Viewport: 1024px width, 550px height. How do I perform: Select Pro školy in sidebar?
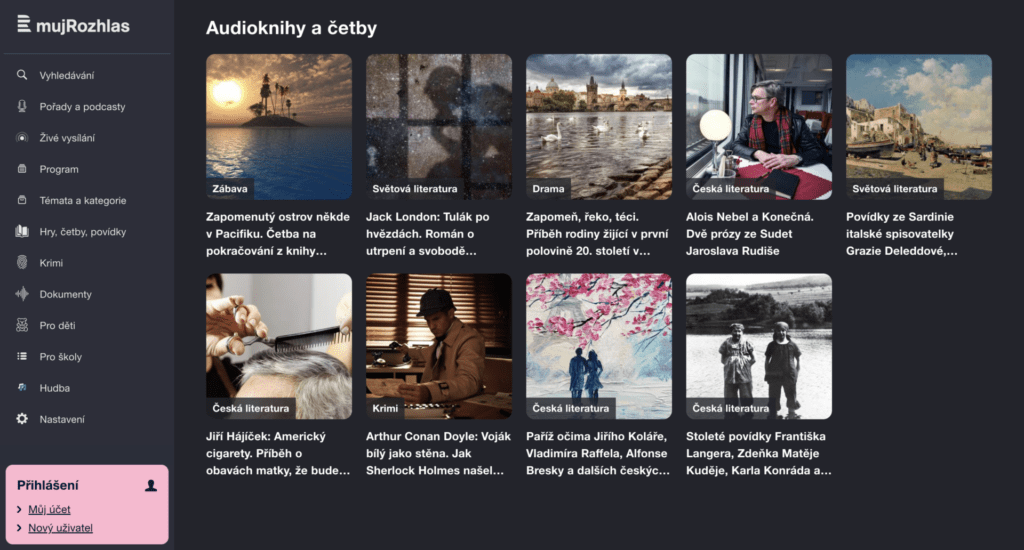(x=61, y=357)
